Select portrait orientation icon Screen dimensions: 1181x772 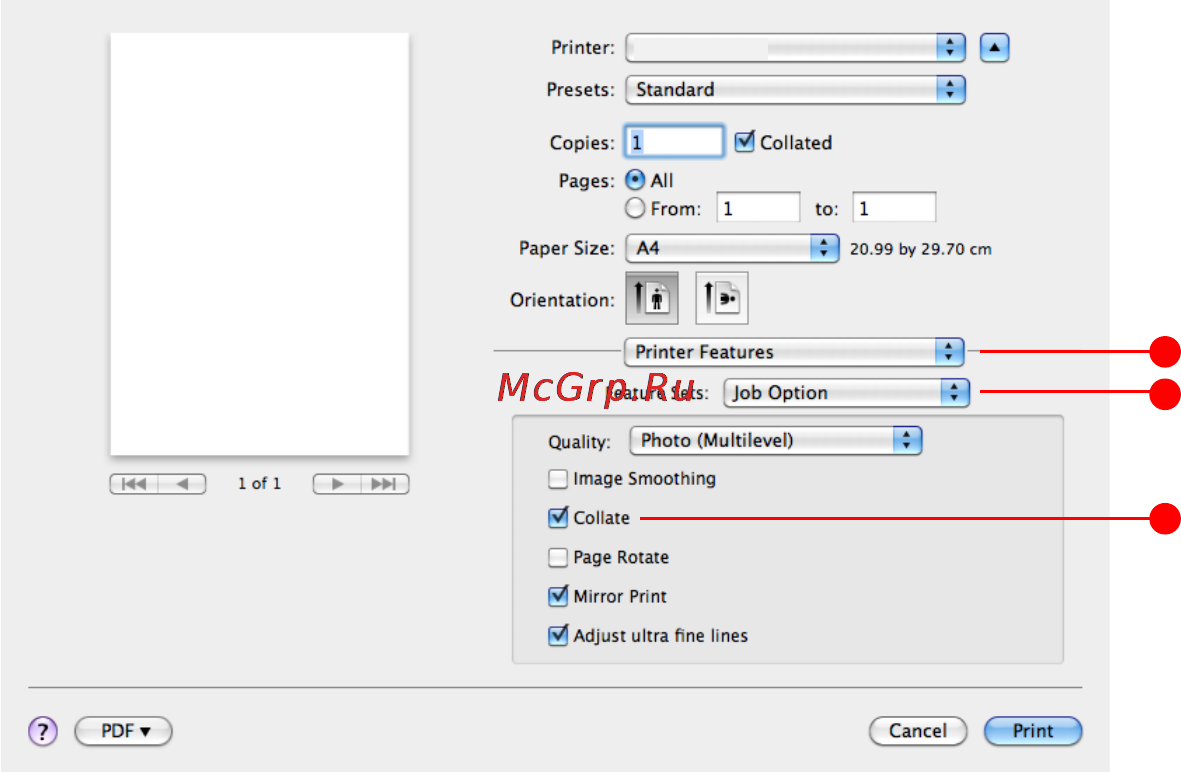652,298
